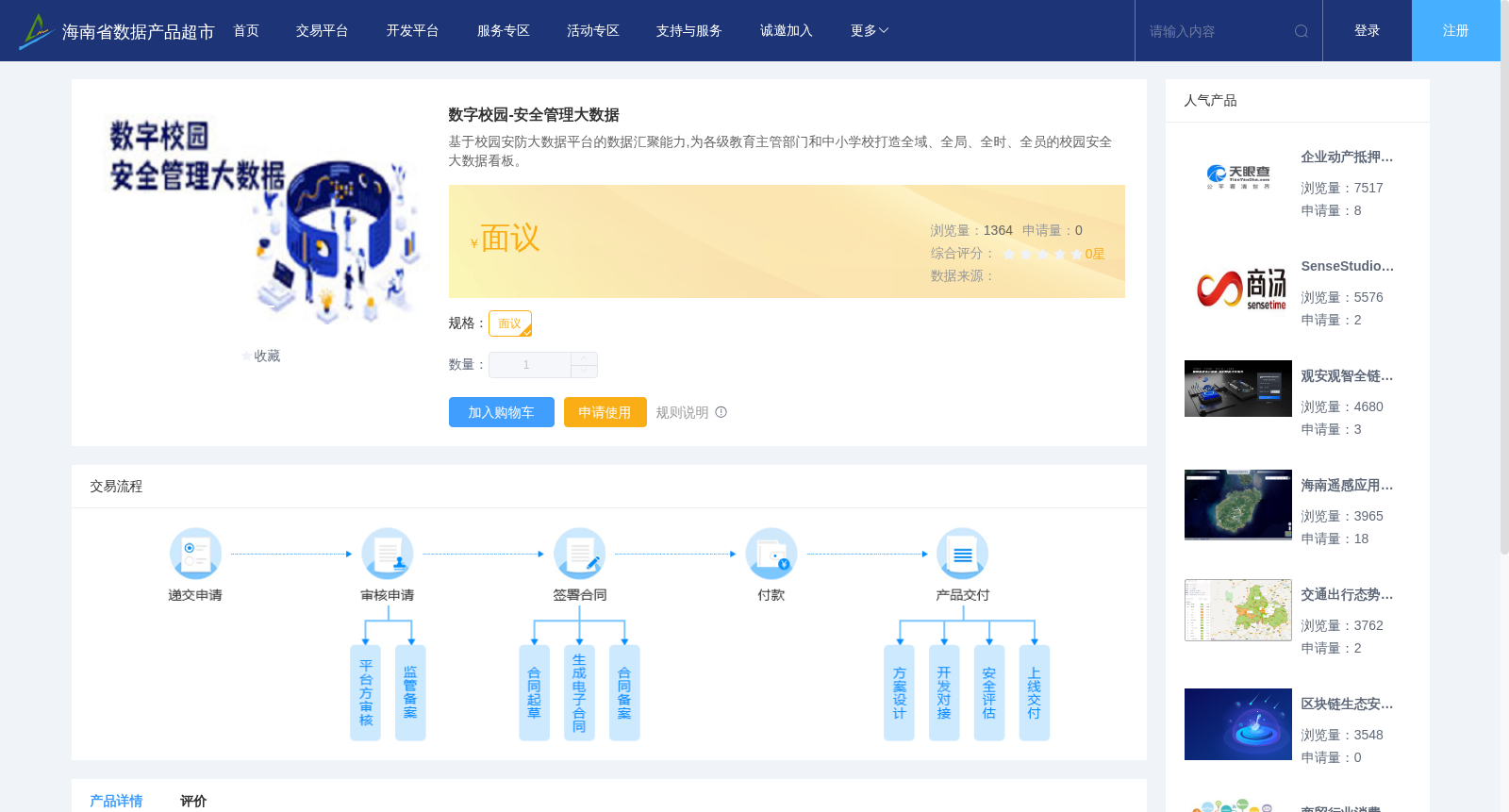
Task: Open the 支持与服务 menu item
Action: [689, 31]
